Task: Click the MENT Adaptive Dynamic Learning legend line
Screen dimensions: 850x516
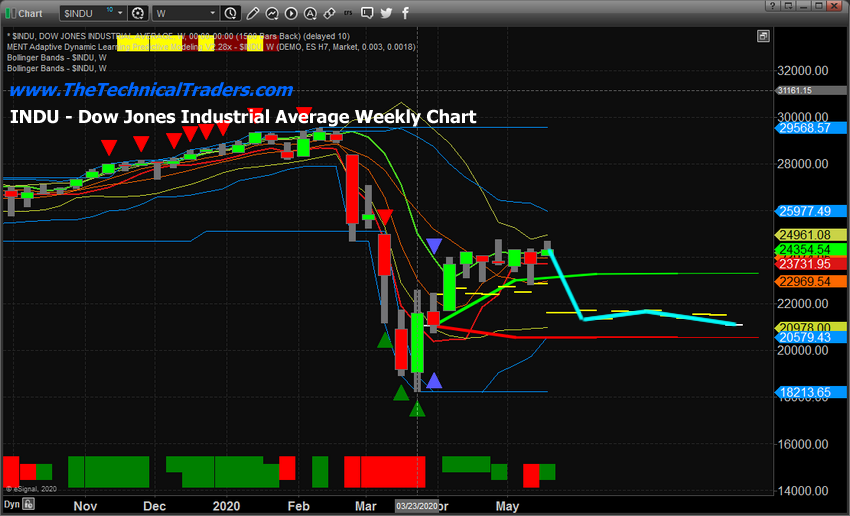Action: pyautogui.click(x=211, y=47)
